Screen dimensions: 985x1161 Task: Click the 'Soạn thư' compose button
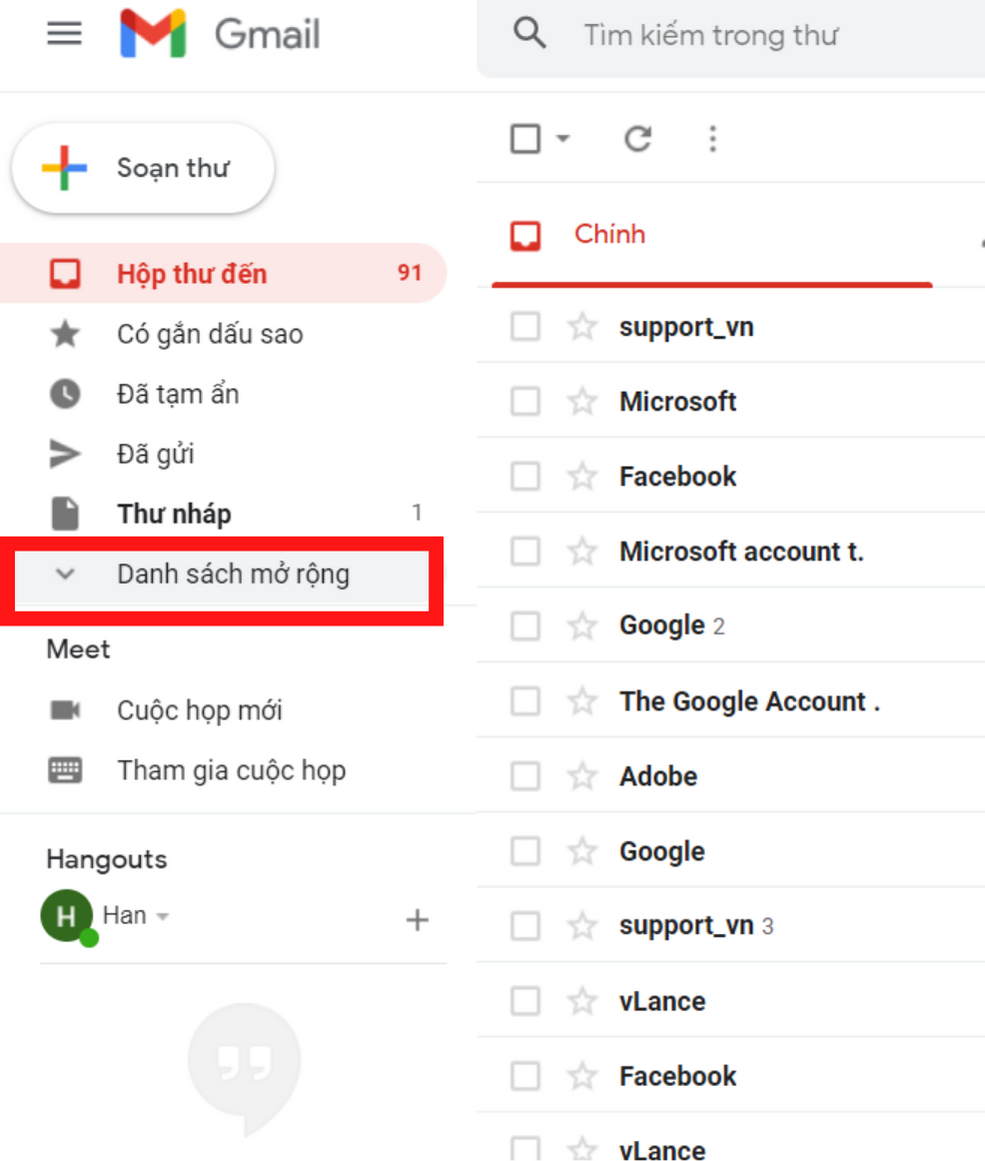click(143, 168)
